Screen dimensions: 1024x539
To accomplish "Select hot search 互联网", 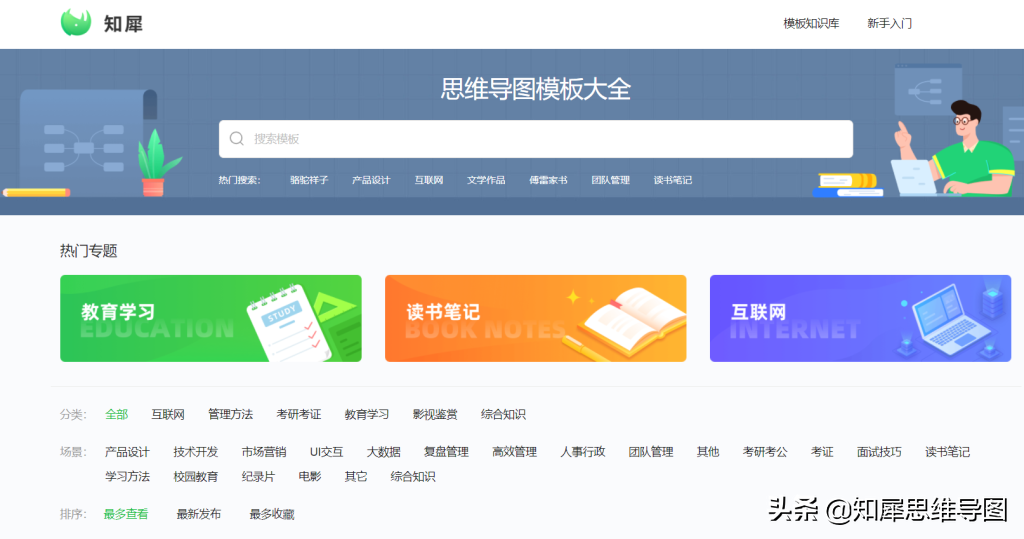I will (428, 180).
